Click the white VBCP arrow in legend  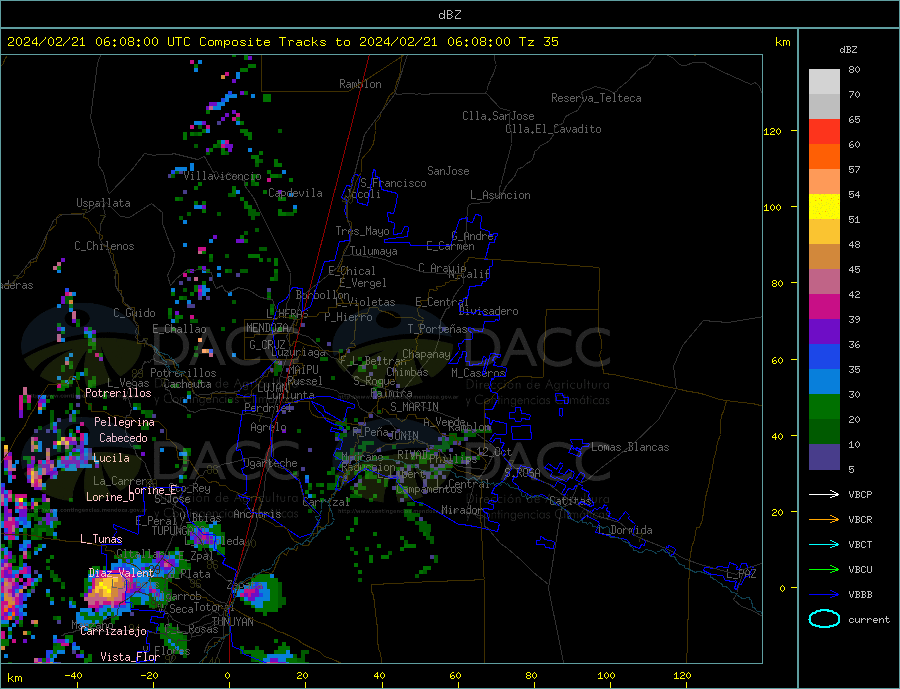coord(824,494)
